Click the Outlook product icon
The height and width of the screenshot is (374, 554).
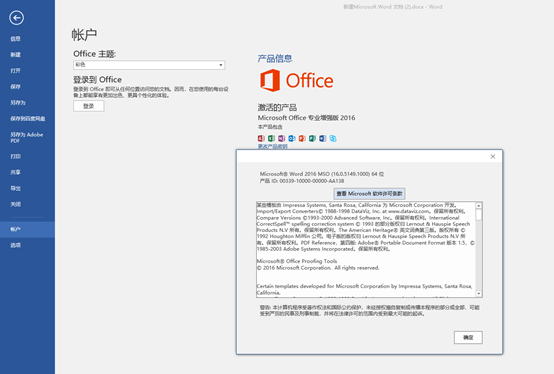tap(292, 138)
